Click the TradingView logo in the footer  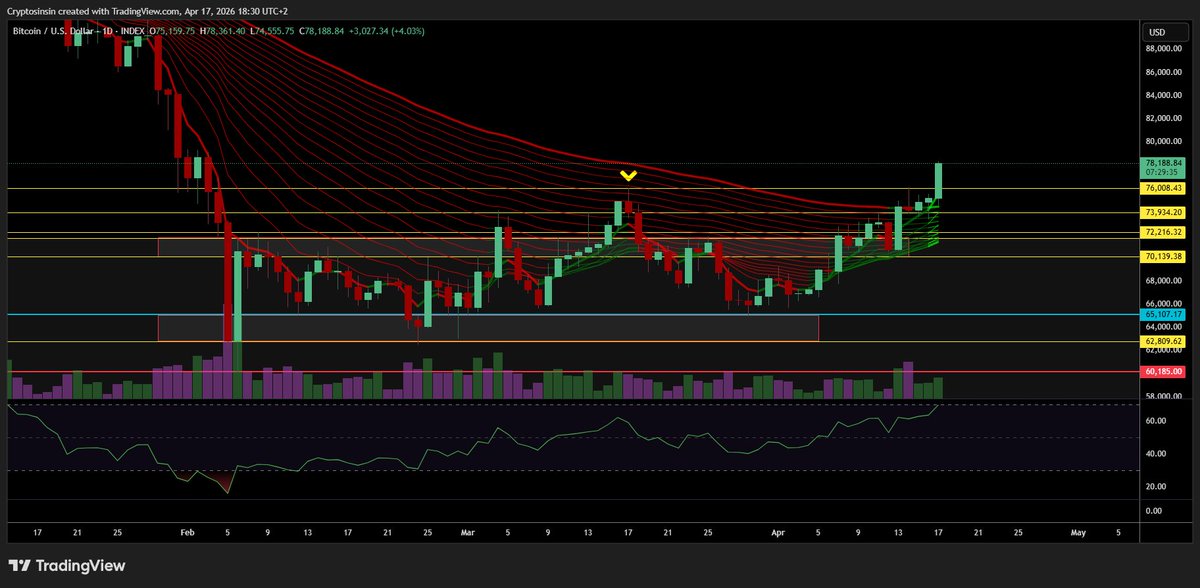tap(67, 566)
